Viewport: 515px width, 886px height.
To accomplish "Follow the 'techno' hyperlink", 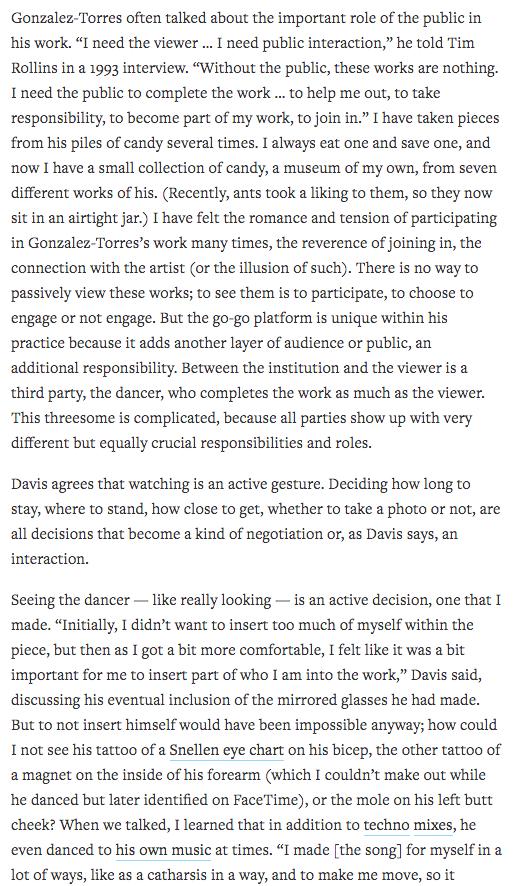I will 386,825.
